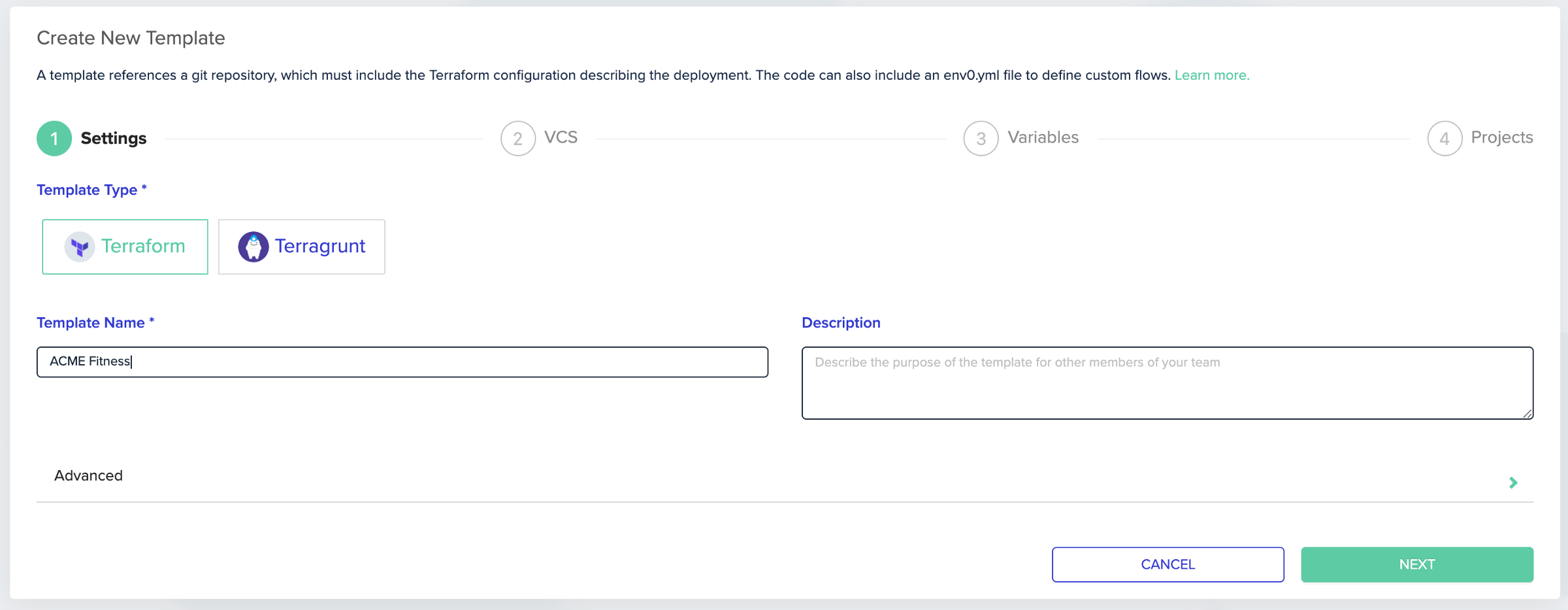
Task: Toggle selection of the Terragrunt card
Action: [301, 246]
